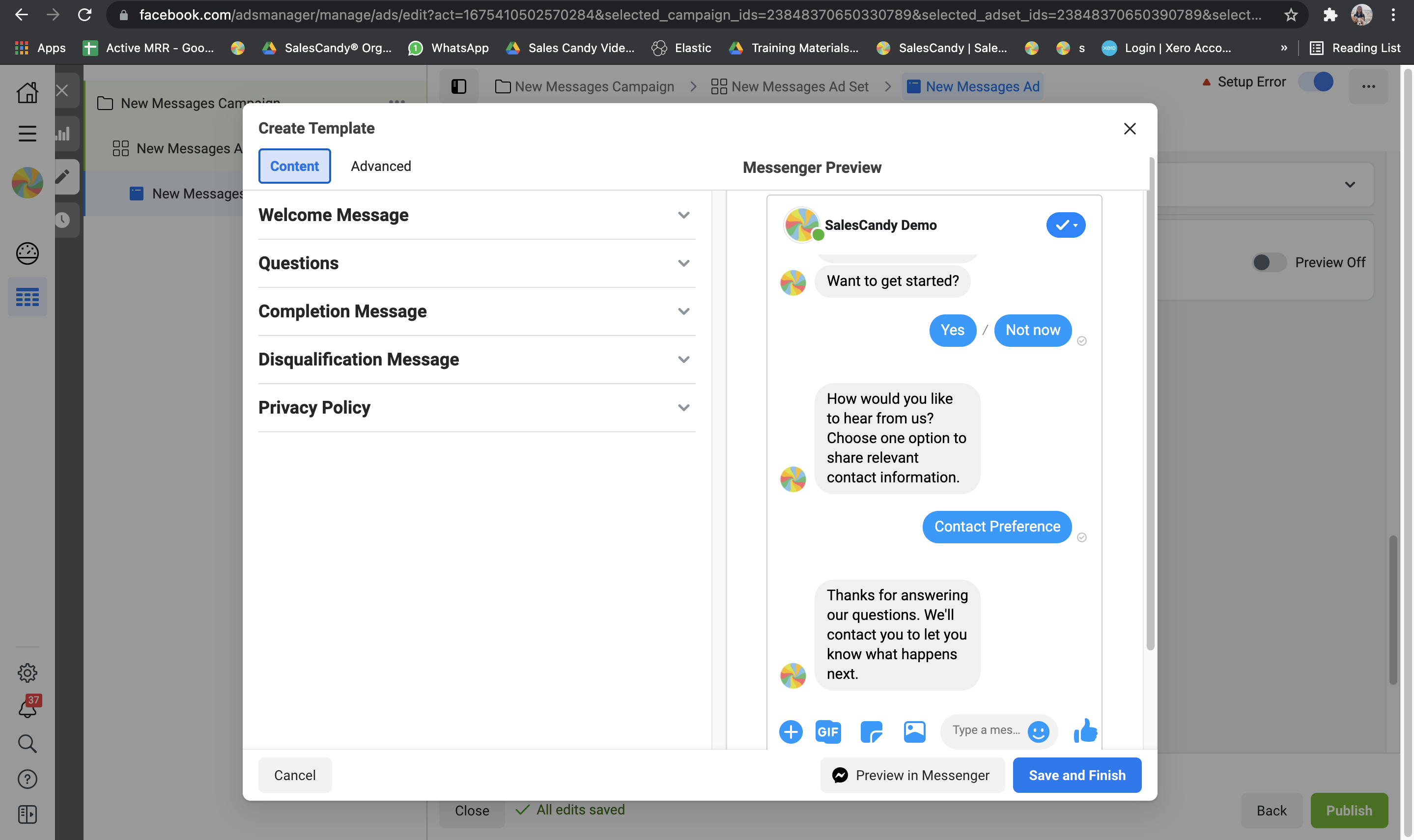Click the sticker icon in Messenger preview
The image size is (1414, 840).
tap(871, 731)
